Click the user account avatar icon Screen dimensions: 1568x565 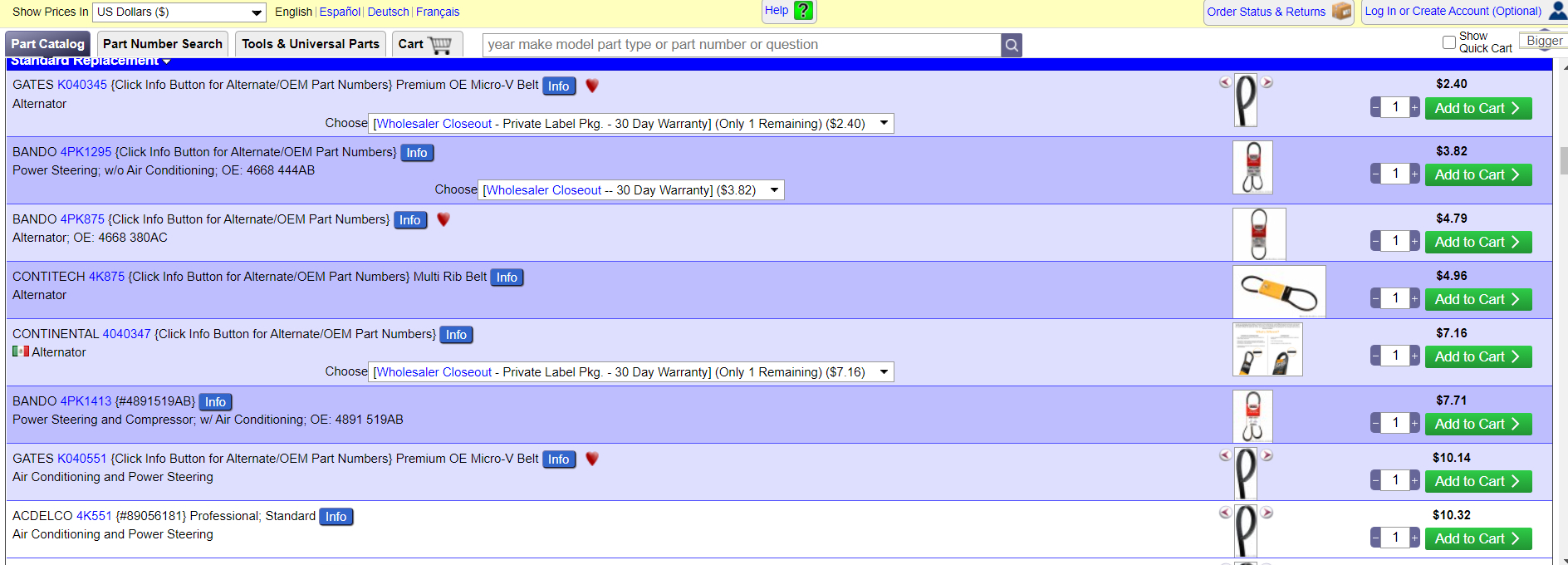[1558, 11]
